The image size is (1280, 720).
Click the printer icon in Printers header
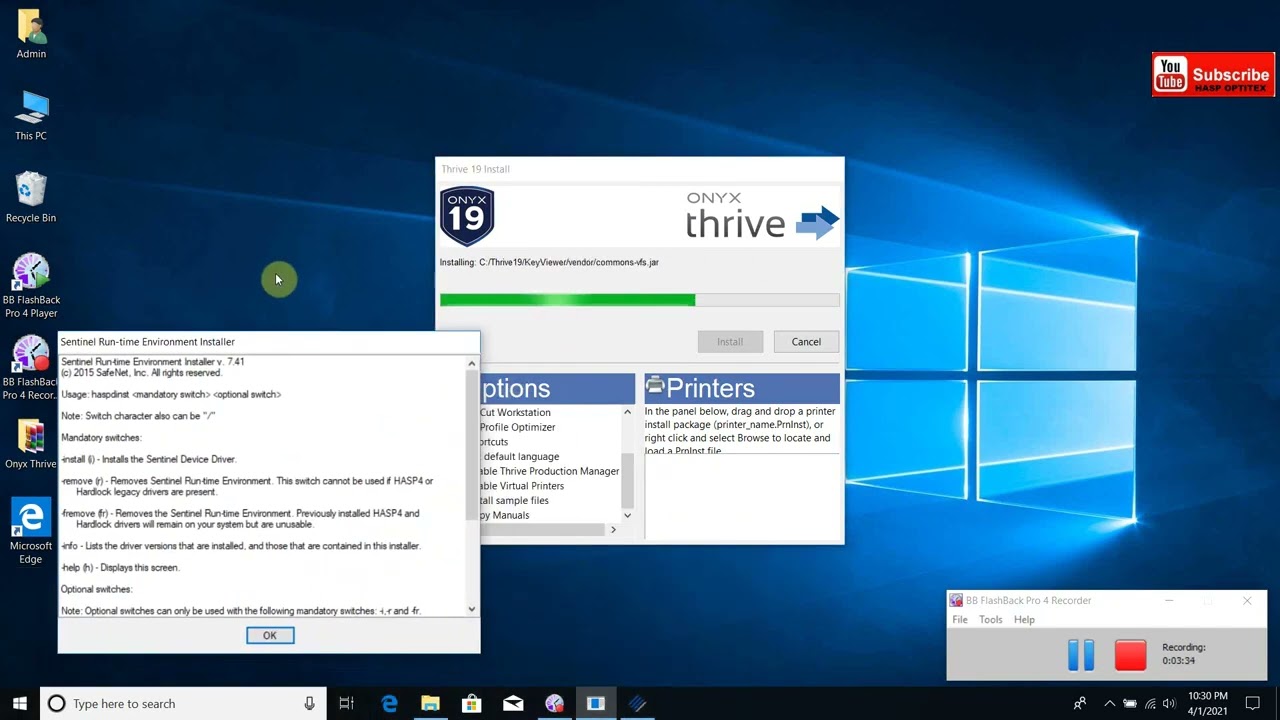(655, 386)
